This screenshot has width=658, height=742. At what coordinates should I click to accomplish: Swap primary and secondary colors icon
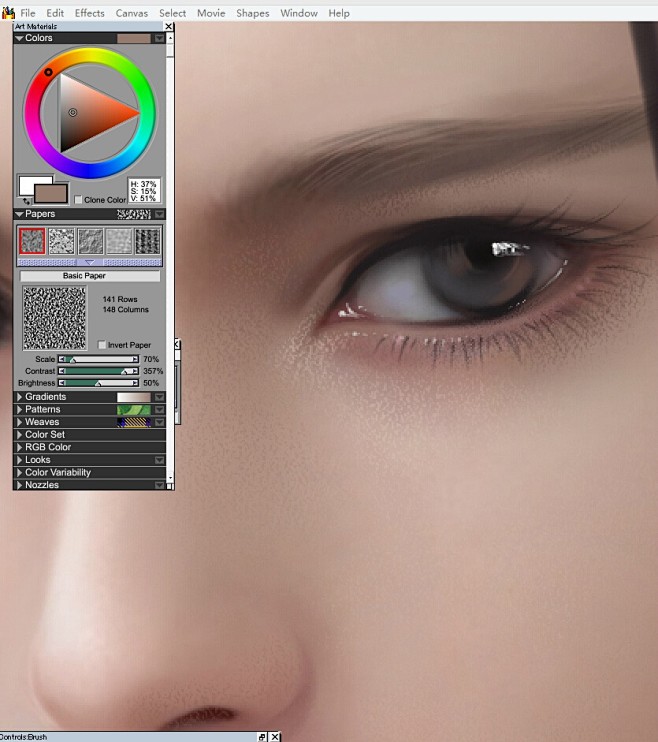[26, 201]
